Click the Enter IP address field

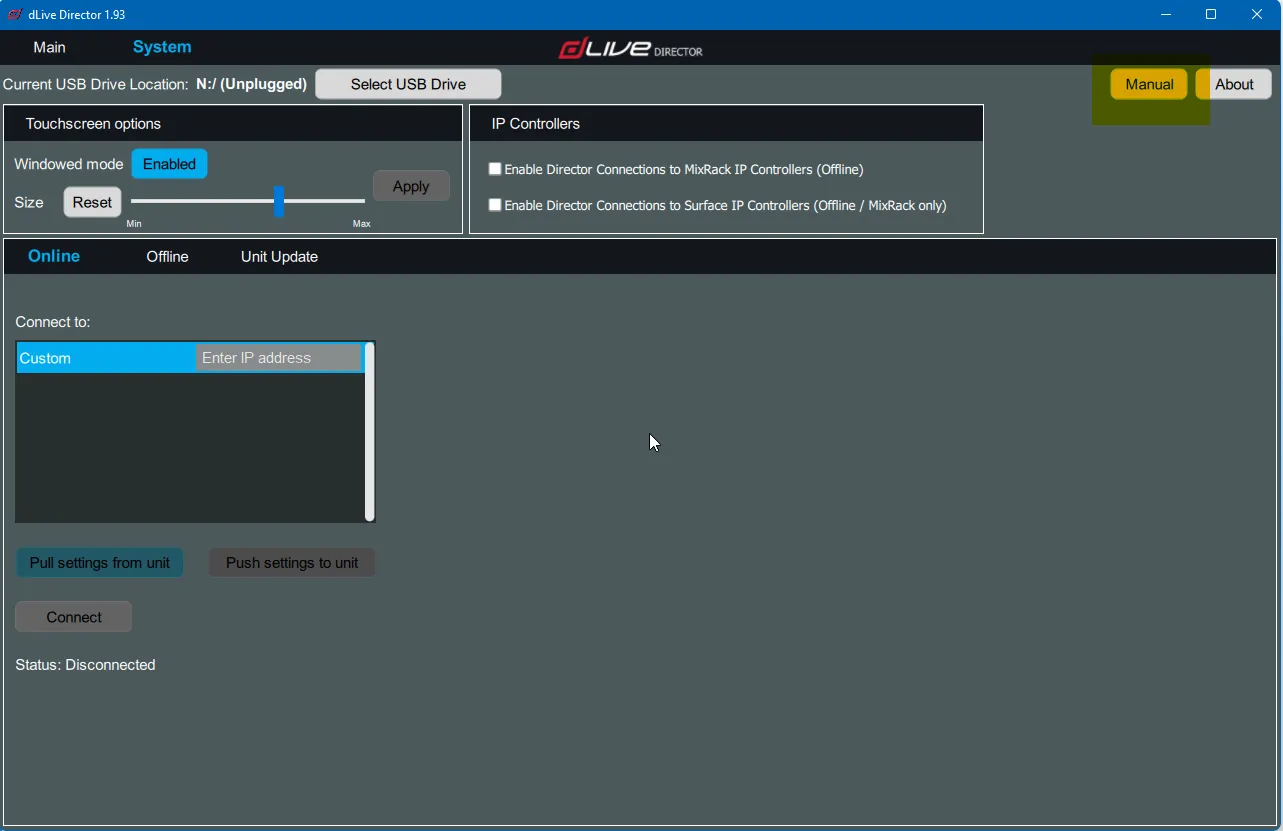tap(278, 358)
